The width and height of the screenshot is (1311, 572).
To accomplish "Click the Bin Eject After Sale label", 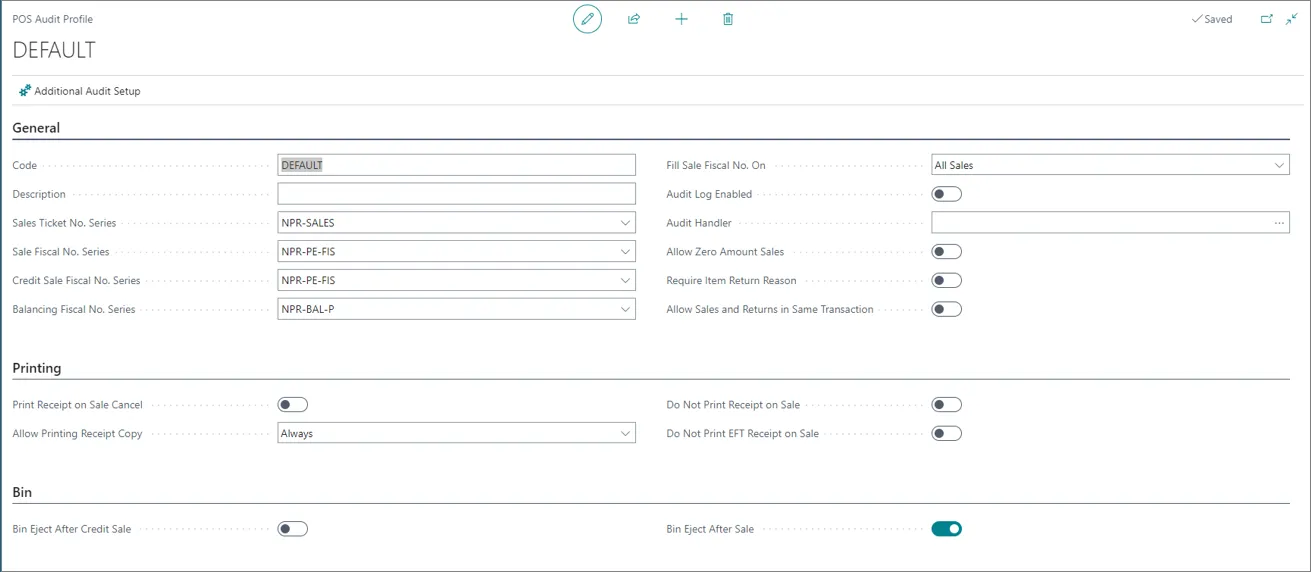I will coord(710,529).
